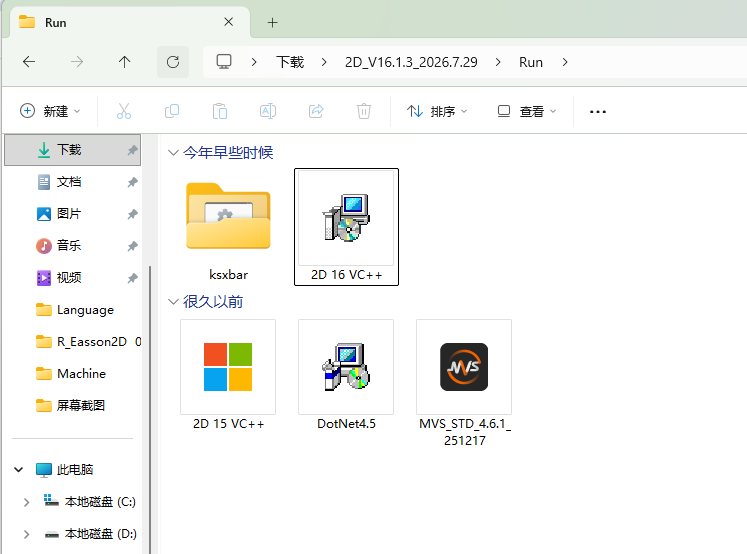
Task: Open 下载 in the sidebar
Action: [x=72, y=150]
